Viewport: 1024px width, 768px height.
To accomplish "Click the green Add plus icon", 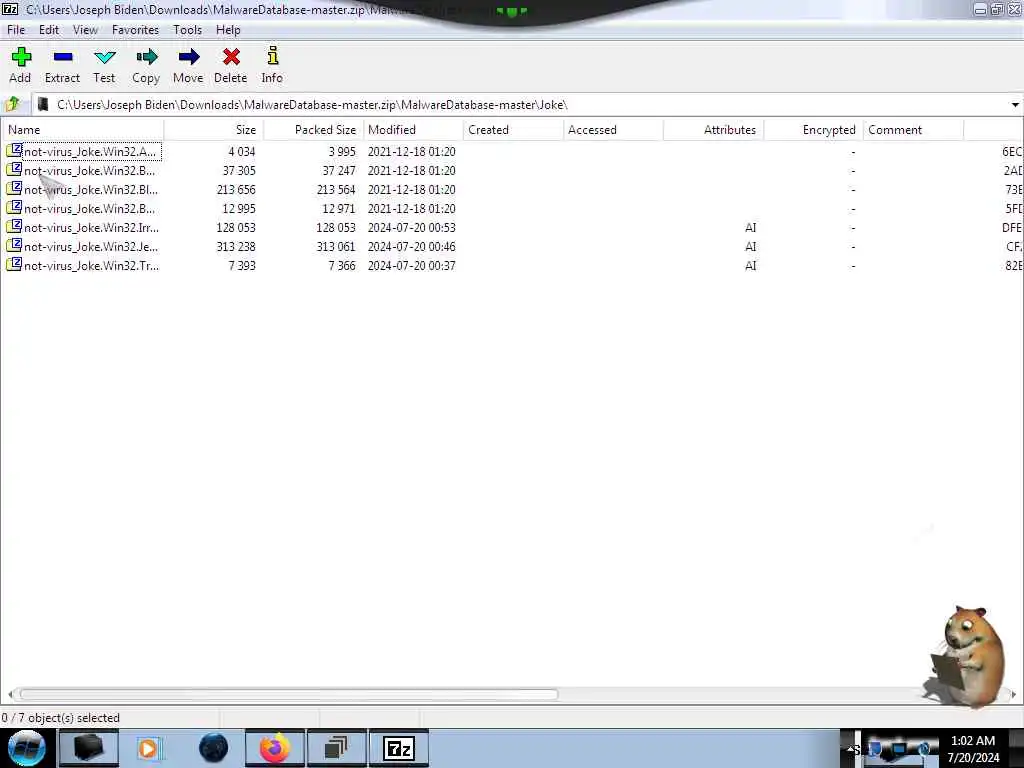I will [x=21, y=57].
